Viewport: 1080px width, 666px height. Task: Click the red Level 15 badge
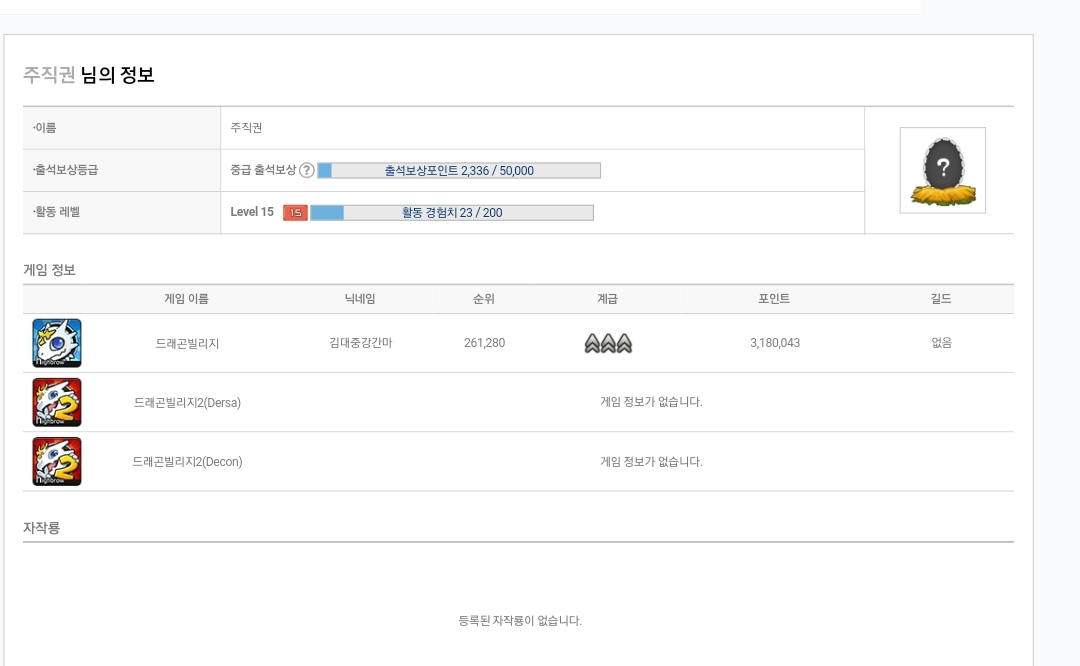295,213
